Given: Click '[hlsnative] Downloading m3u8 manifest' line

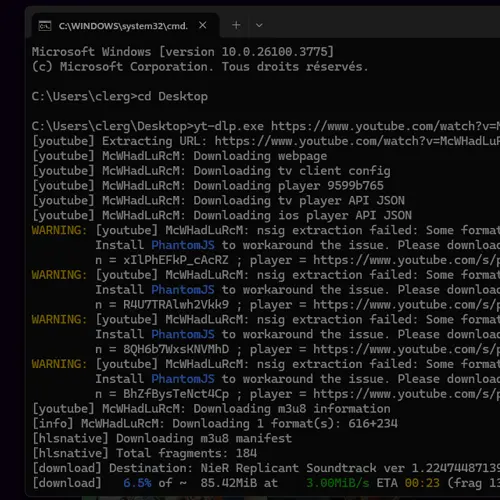Looking at the screenshot, I should (x=162, y=438).
